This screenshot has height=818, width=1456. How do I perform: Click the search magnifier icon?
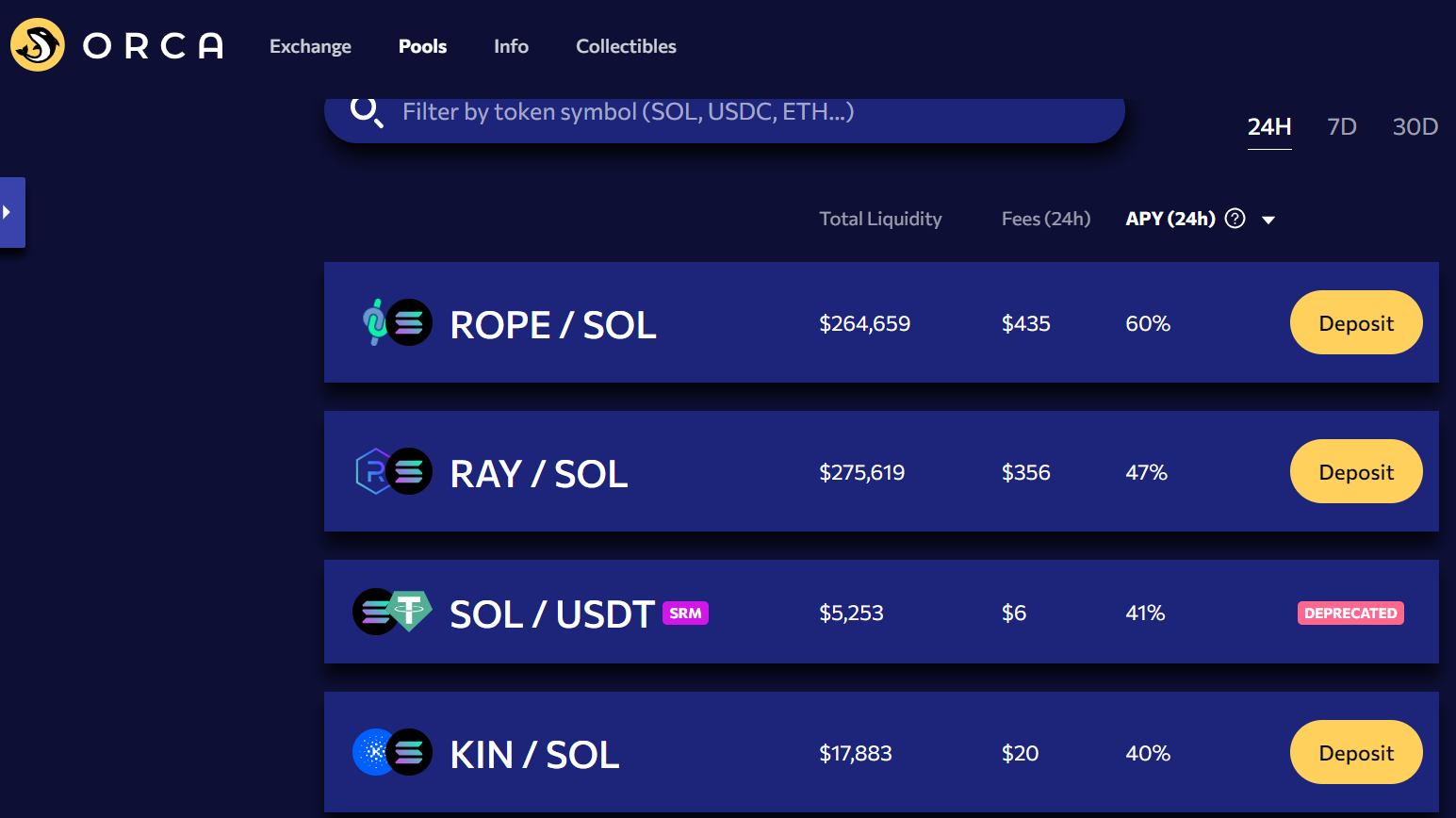coord(367,111)
